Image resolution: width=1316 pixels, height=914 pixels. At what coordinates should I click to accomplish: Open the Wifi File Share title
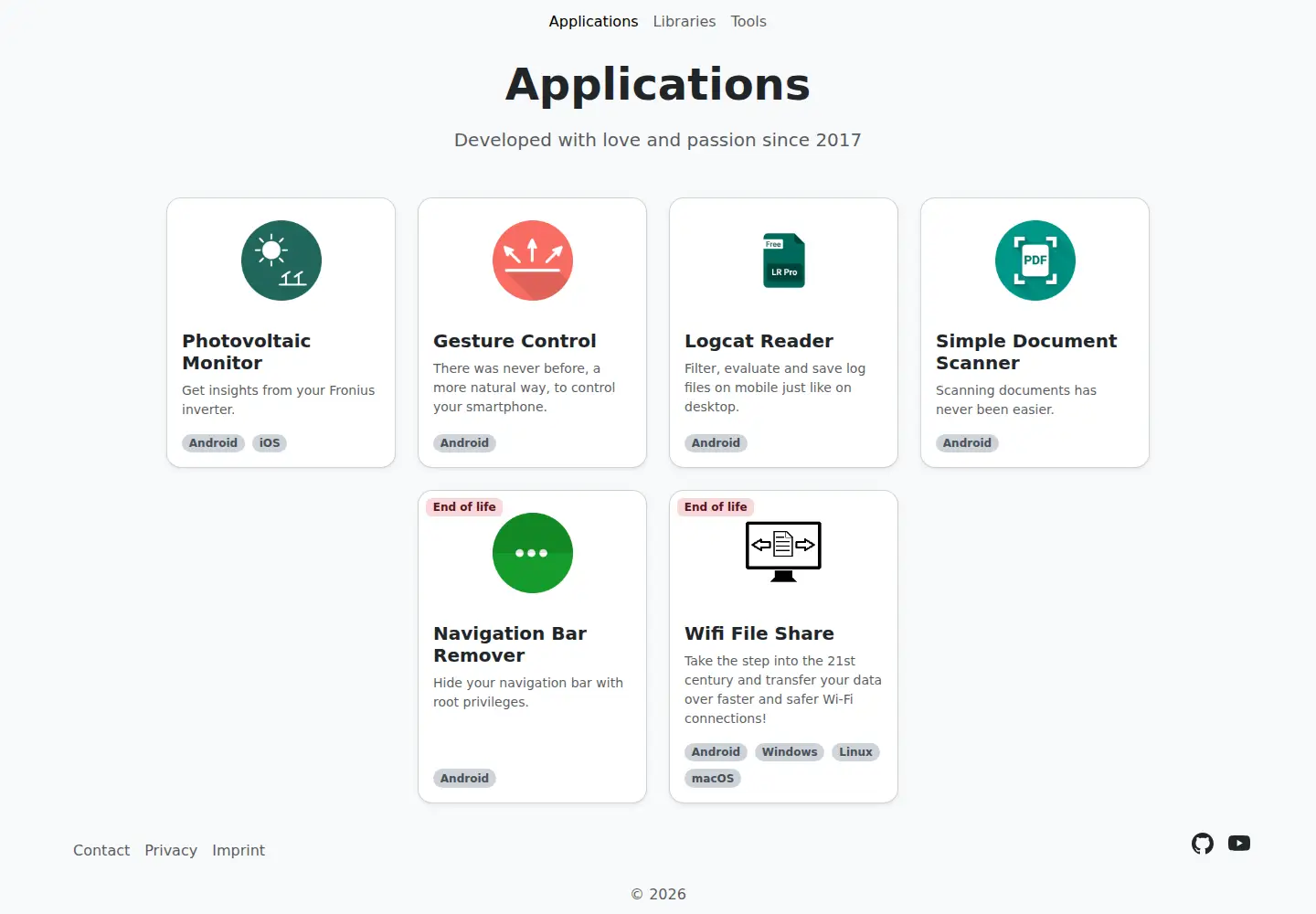pos(759,633)
